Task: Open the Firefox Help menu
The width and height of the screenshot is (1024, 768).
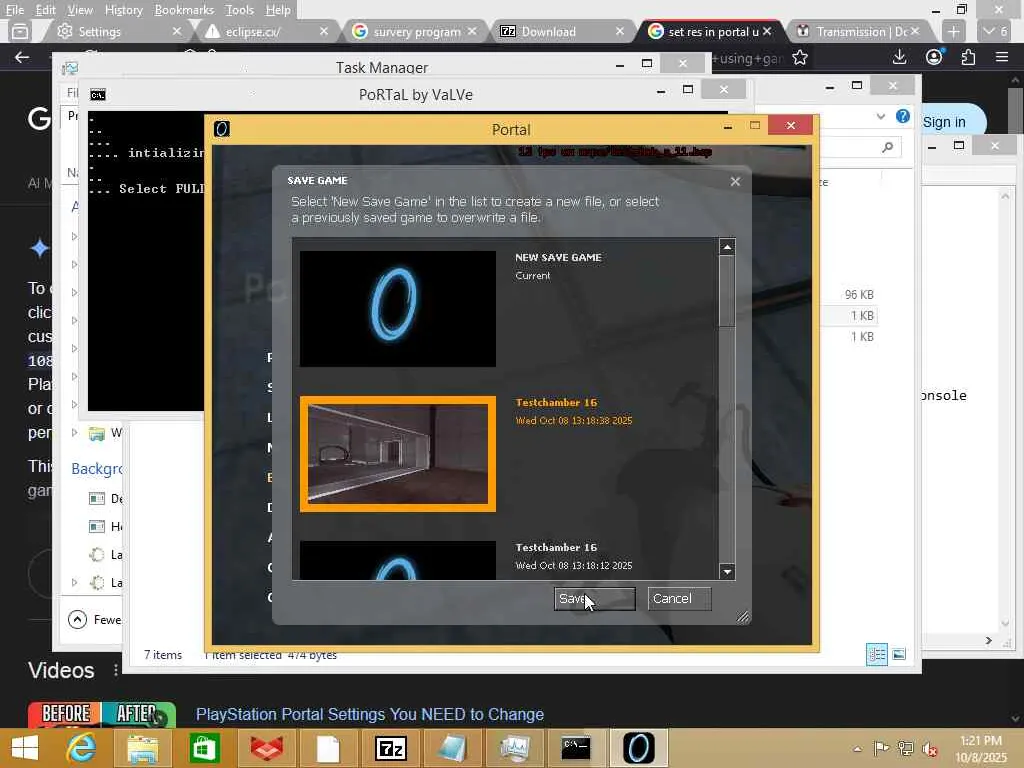Action: 278,10
